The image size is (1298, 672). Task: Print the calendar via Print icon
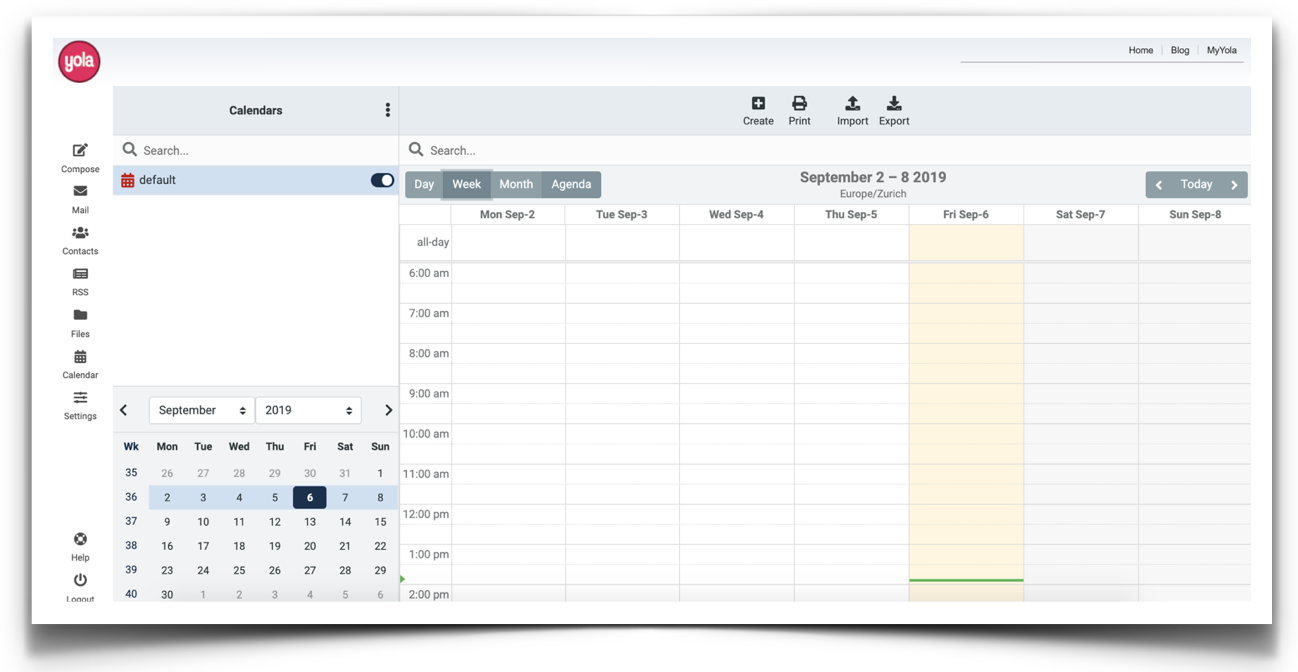799,104
